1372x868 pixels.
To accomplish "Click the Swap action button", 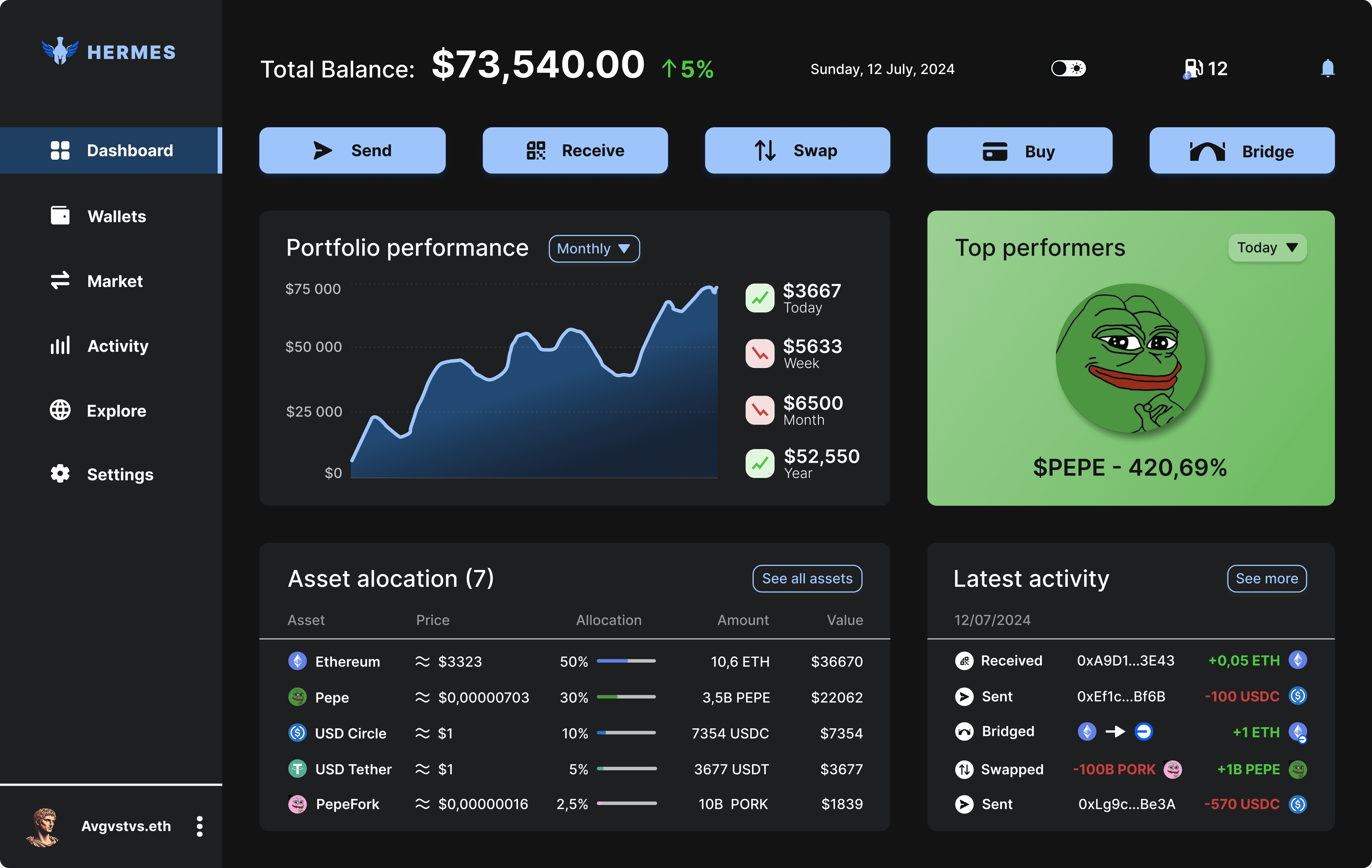I will [x=797, y=150].
